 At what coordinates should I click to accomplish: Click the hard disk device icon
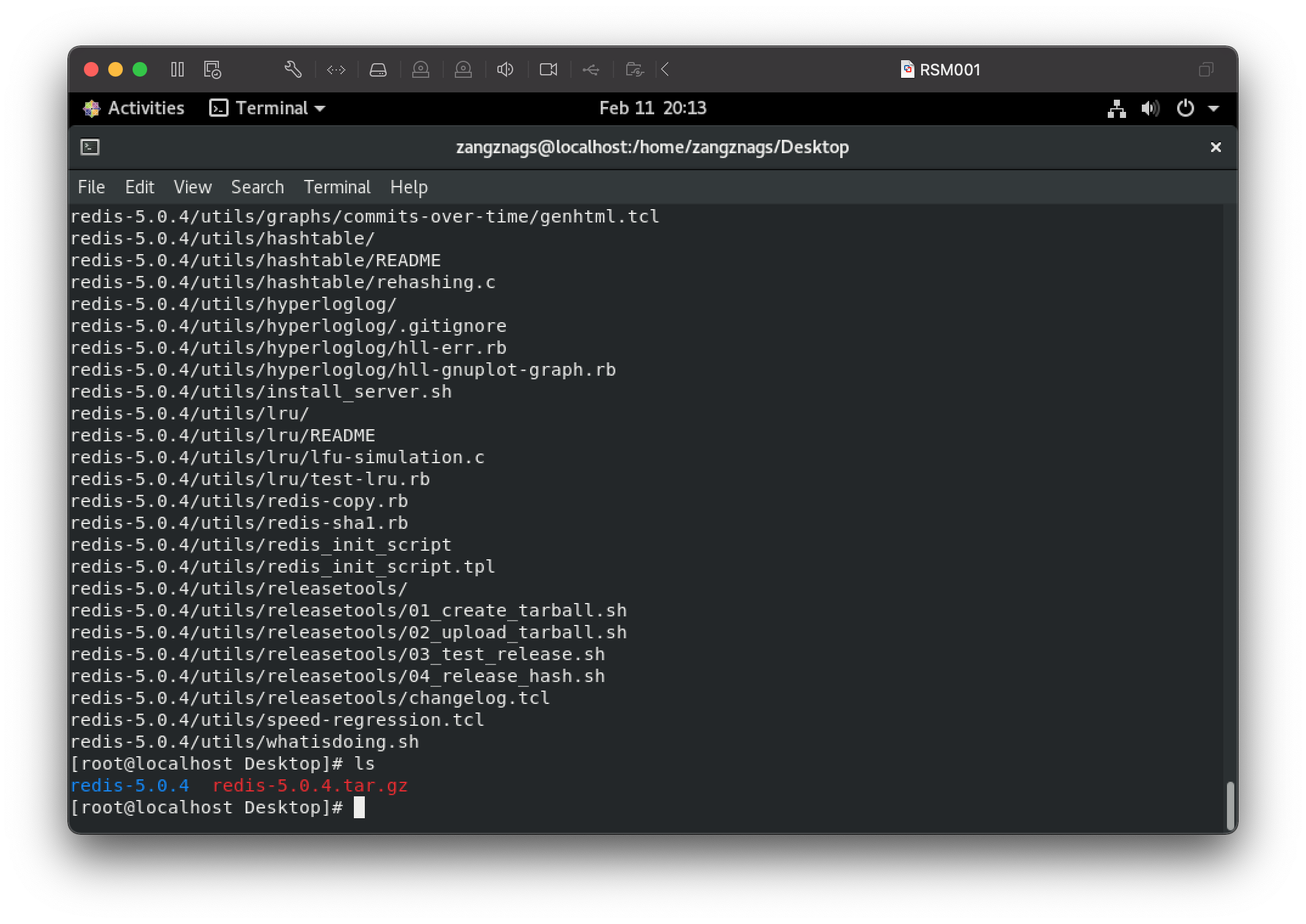[x=378, y=70]
